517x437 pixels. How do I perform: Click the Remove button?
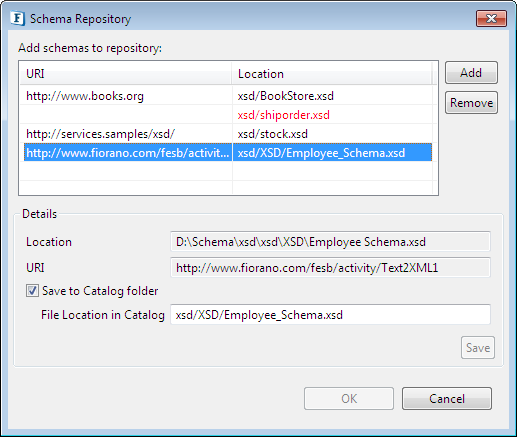pyautogui.click(x=471, y=103)
